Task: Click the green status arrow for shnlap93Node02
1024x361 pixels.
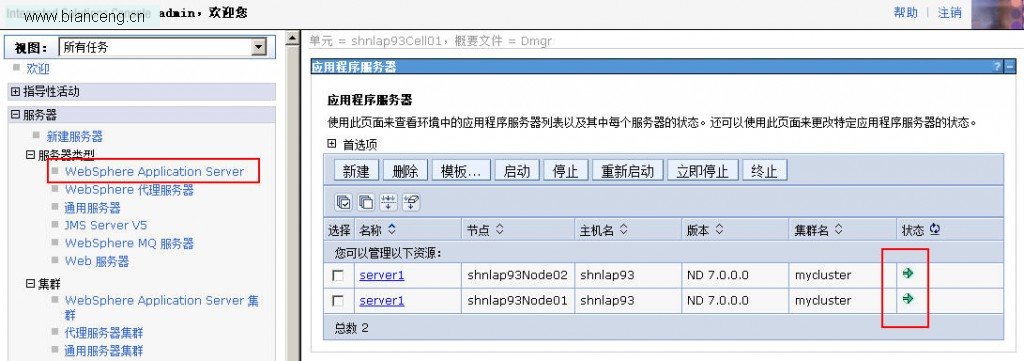Action: click(907, 274)
